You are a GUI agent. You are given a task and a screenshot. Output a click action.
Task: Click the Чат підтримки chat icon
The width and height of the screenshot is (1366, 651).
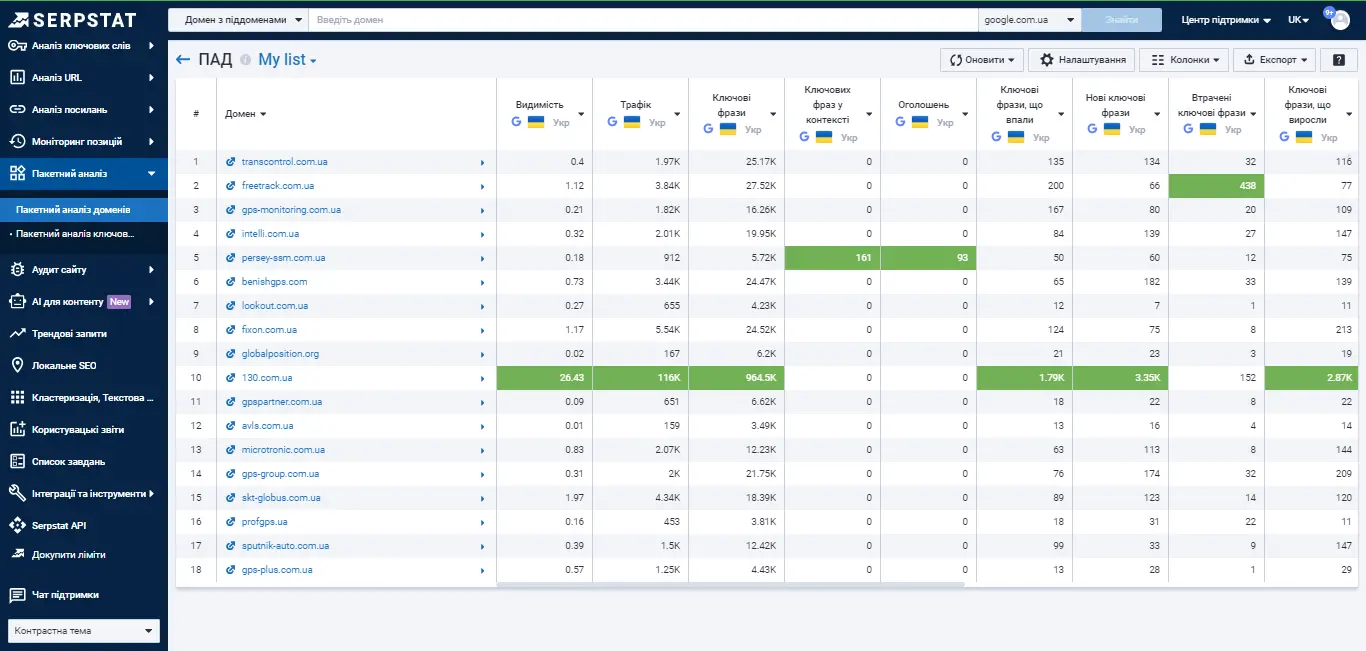pyautogui.click(x=17, y=595)
